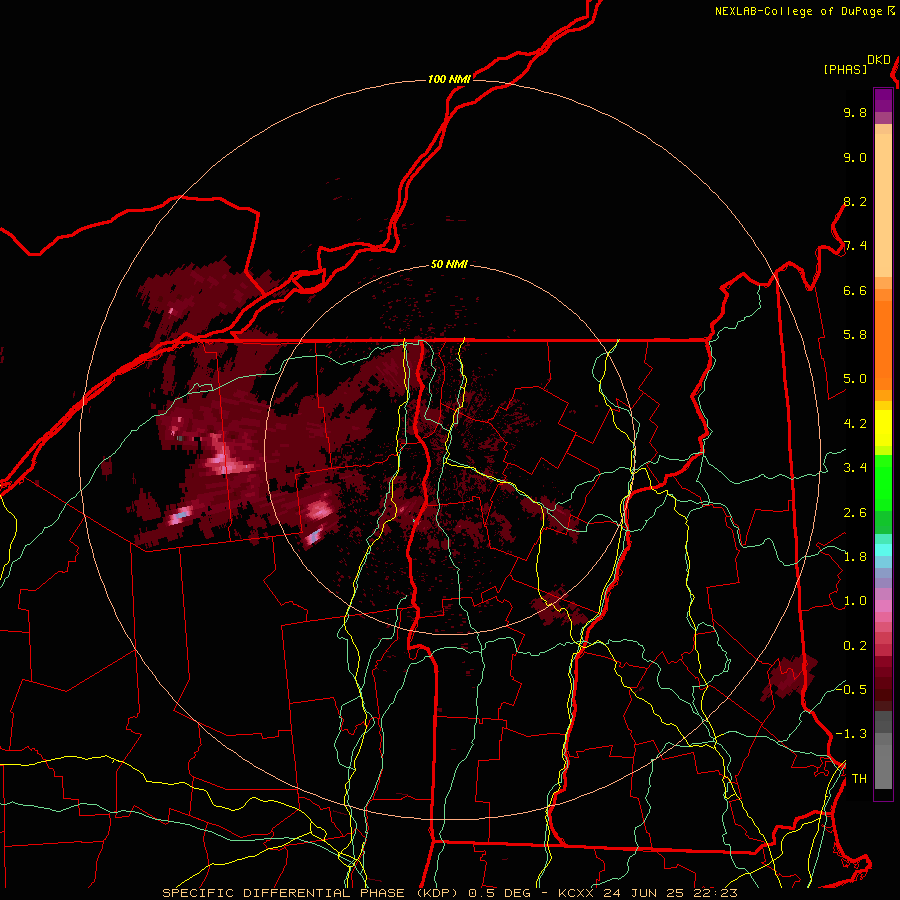Viewport: 900px width, 900px height.
Task: Click the 9.0 legend value
Action: coord(855,157)
